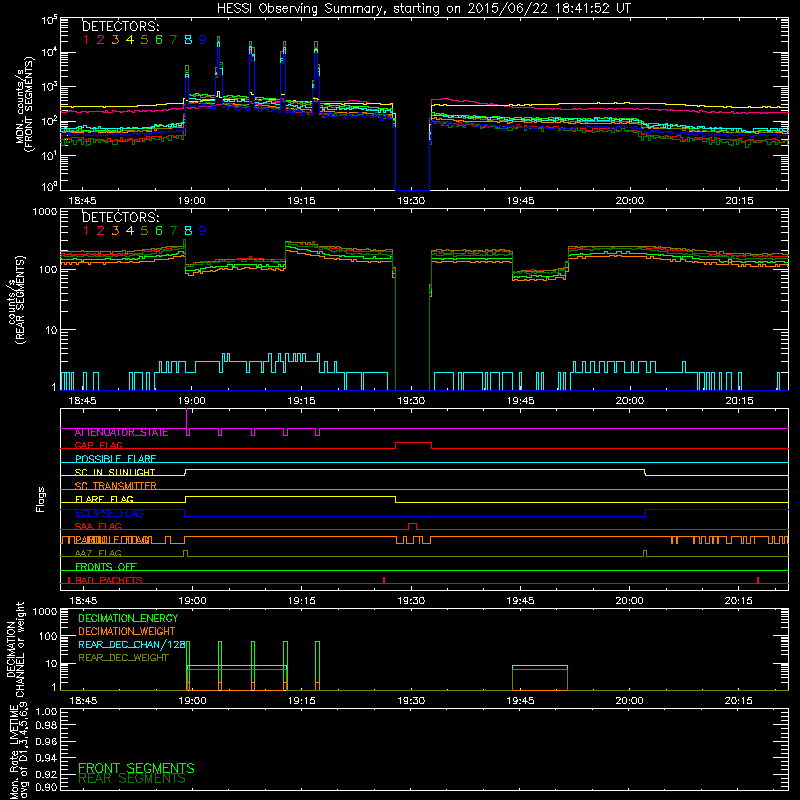Screen dimensions: 800x800
Task: Select the SC_IN_SUNLIGHT flag label
Action: pyautogui.click(x=115, y=473)
